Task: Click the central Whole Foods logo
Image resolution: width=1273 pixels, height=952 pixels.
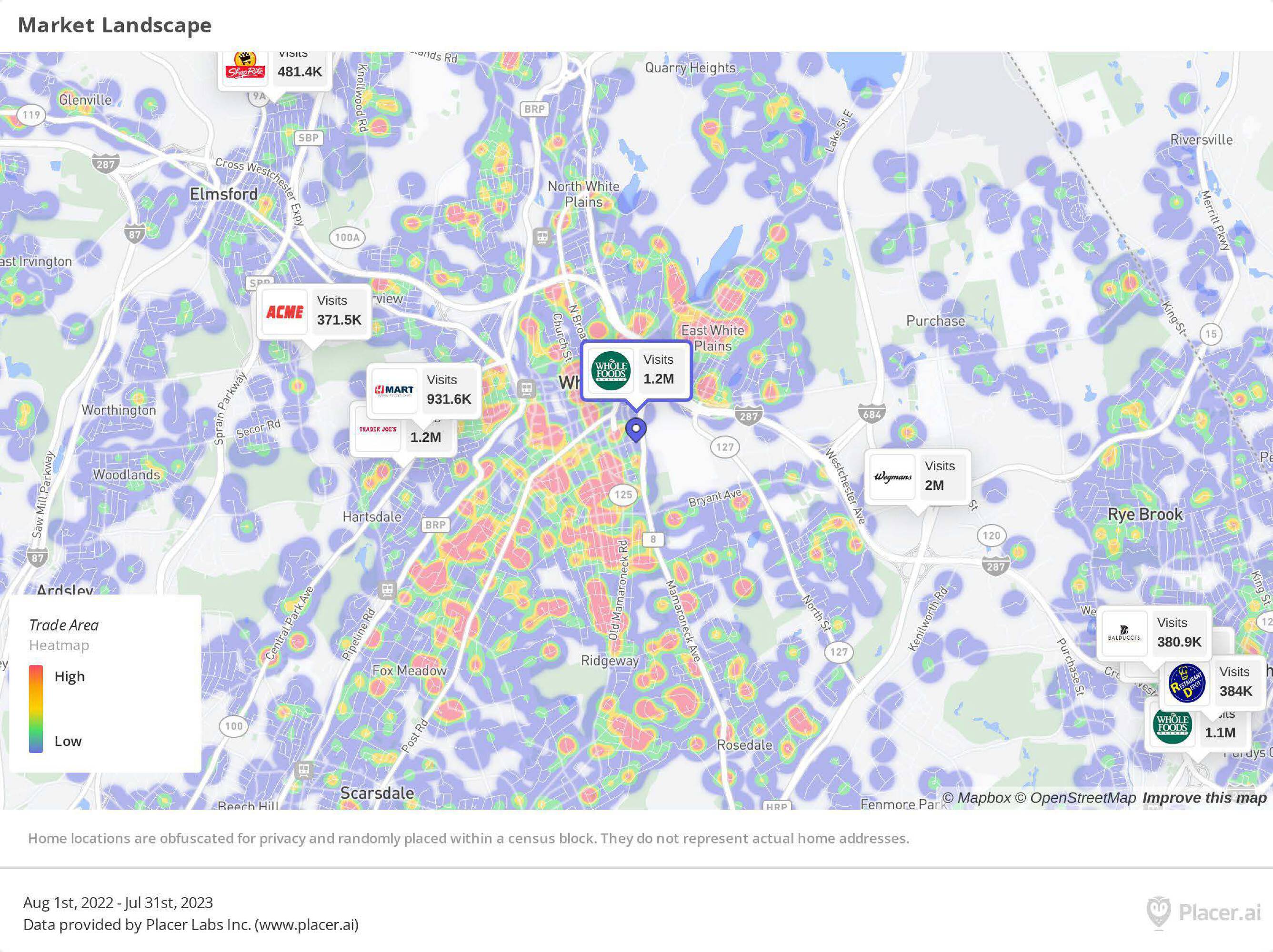Action: pos(611,371)
